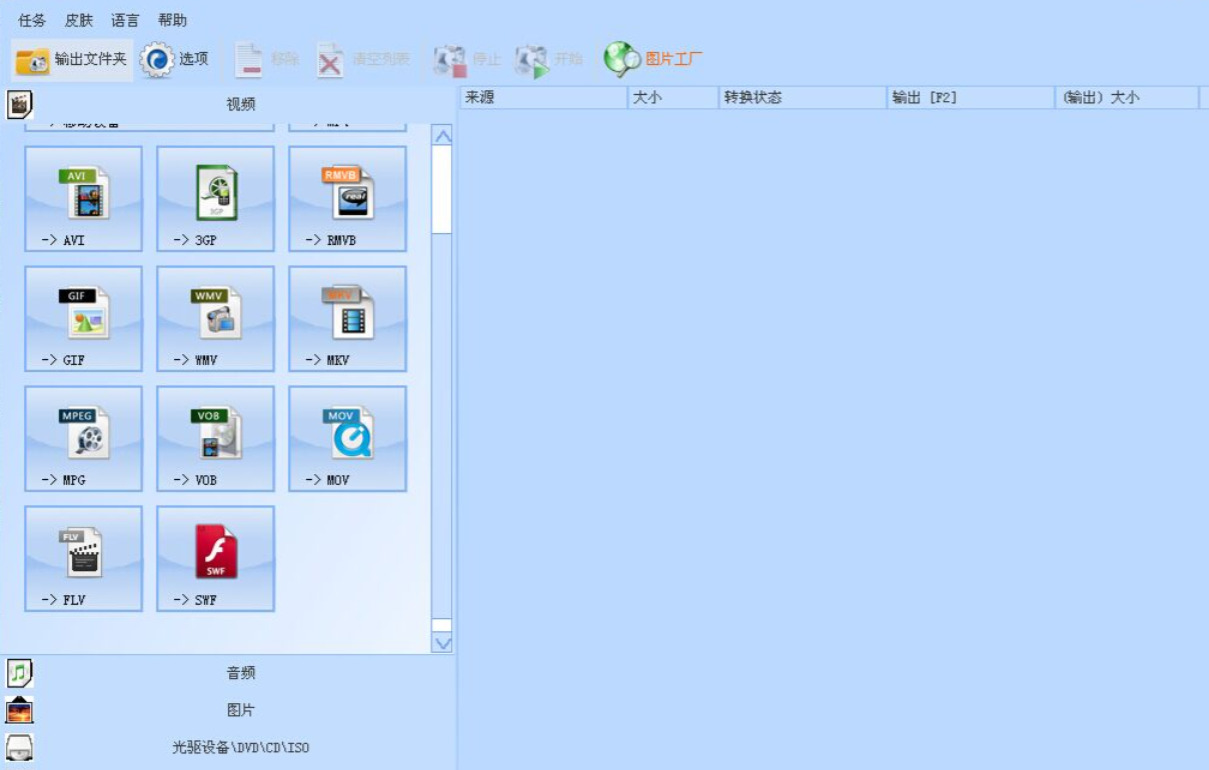Select the MKV format icon
Screen dimensions: 1209x770
click(348, 319)
